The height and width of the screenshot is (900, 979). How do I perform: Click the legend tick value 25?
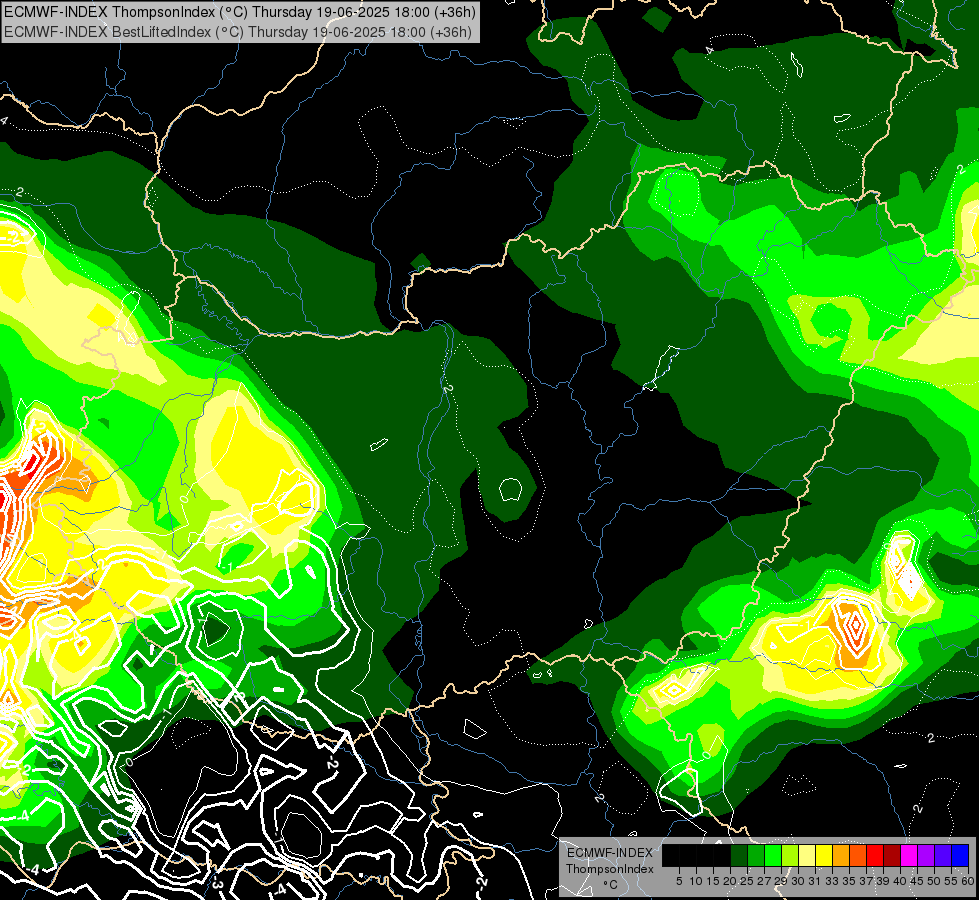(x=747, y=881)
